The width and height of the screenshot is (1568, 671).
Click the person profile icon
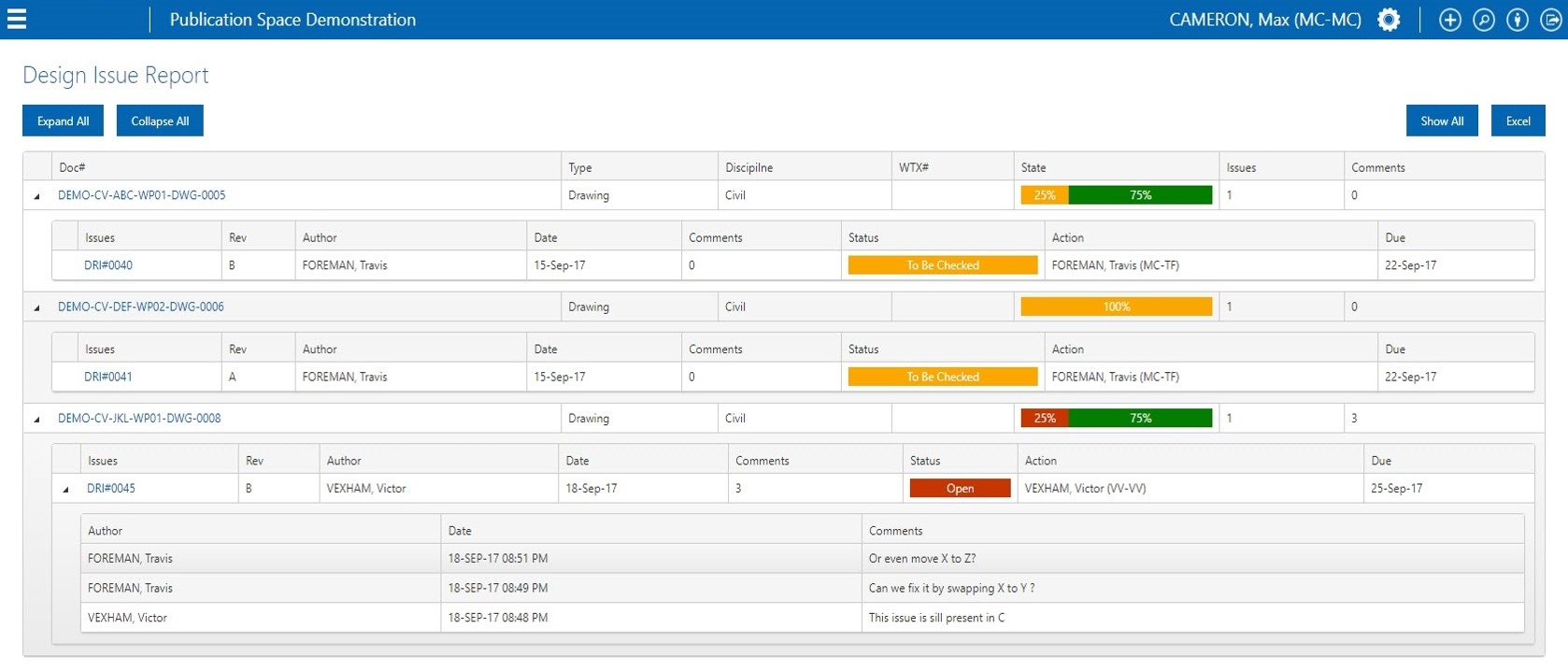tap(1518, 20)
